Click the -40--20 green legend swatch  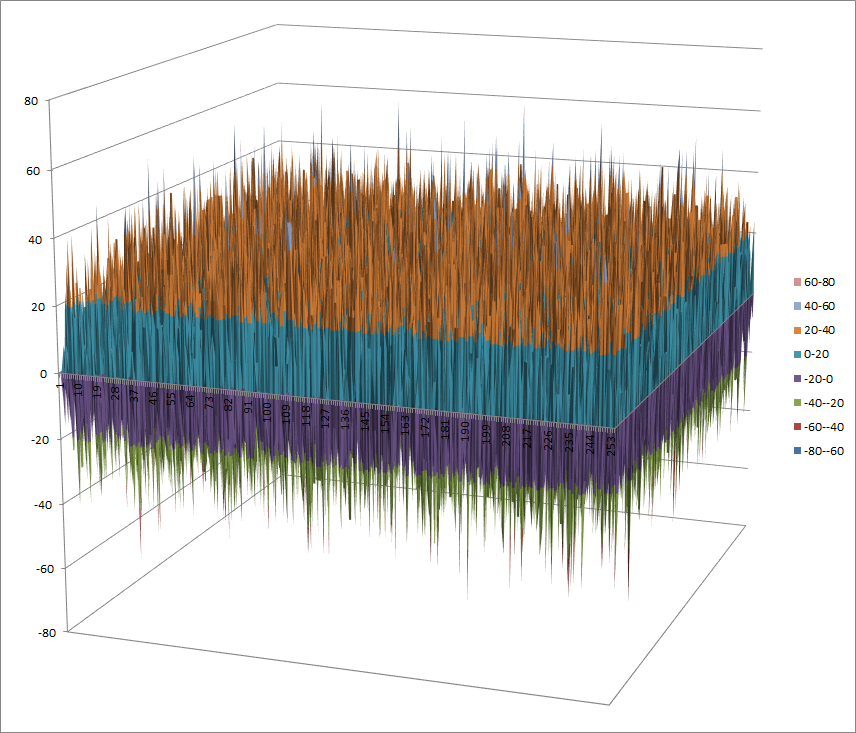[x=797, y=403]
